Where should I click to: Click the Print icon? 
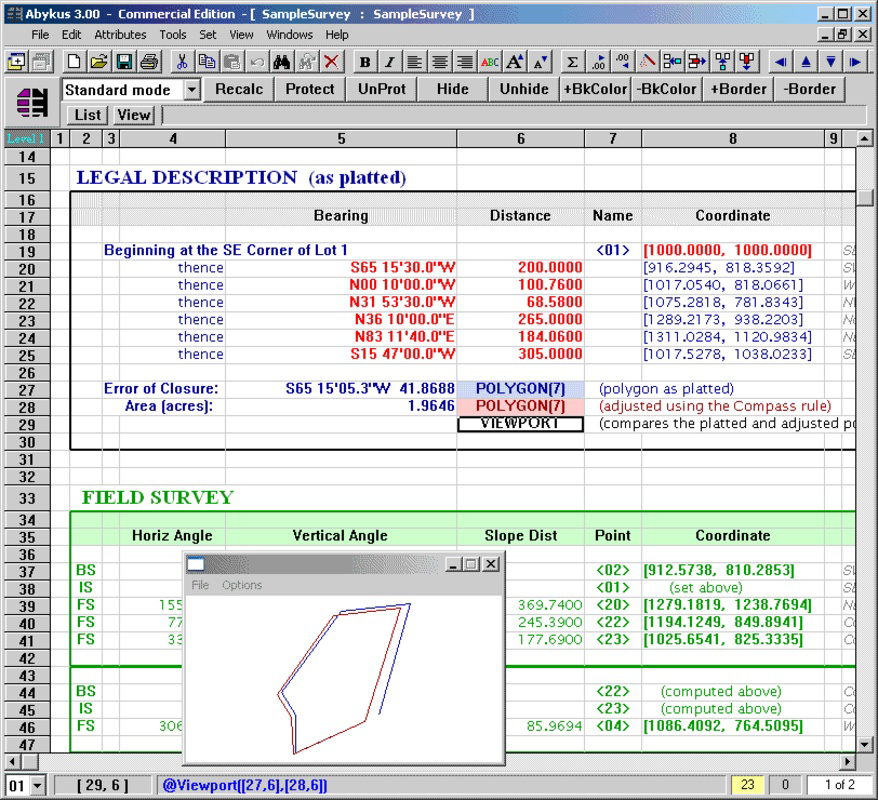pyautogui.click(x=150, y=62)
